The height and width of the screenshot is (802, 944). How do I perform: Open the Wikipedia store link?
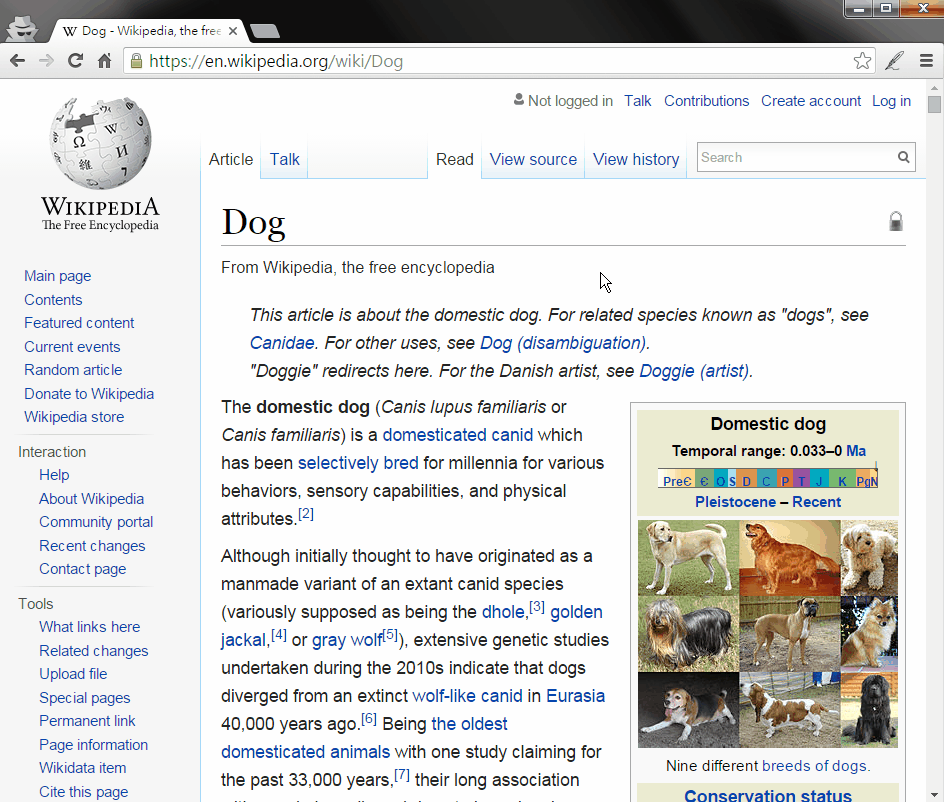[73, 417]
